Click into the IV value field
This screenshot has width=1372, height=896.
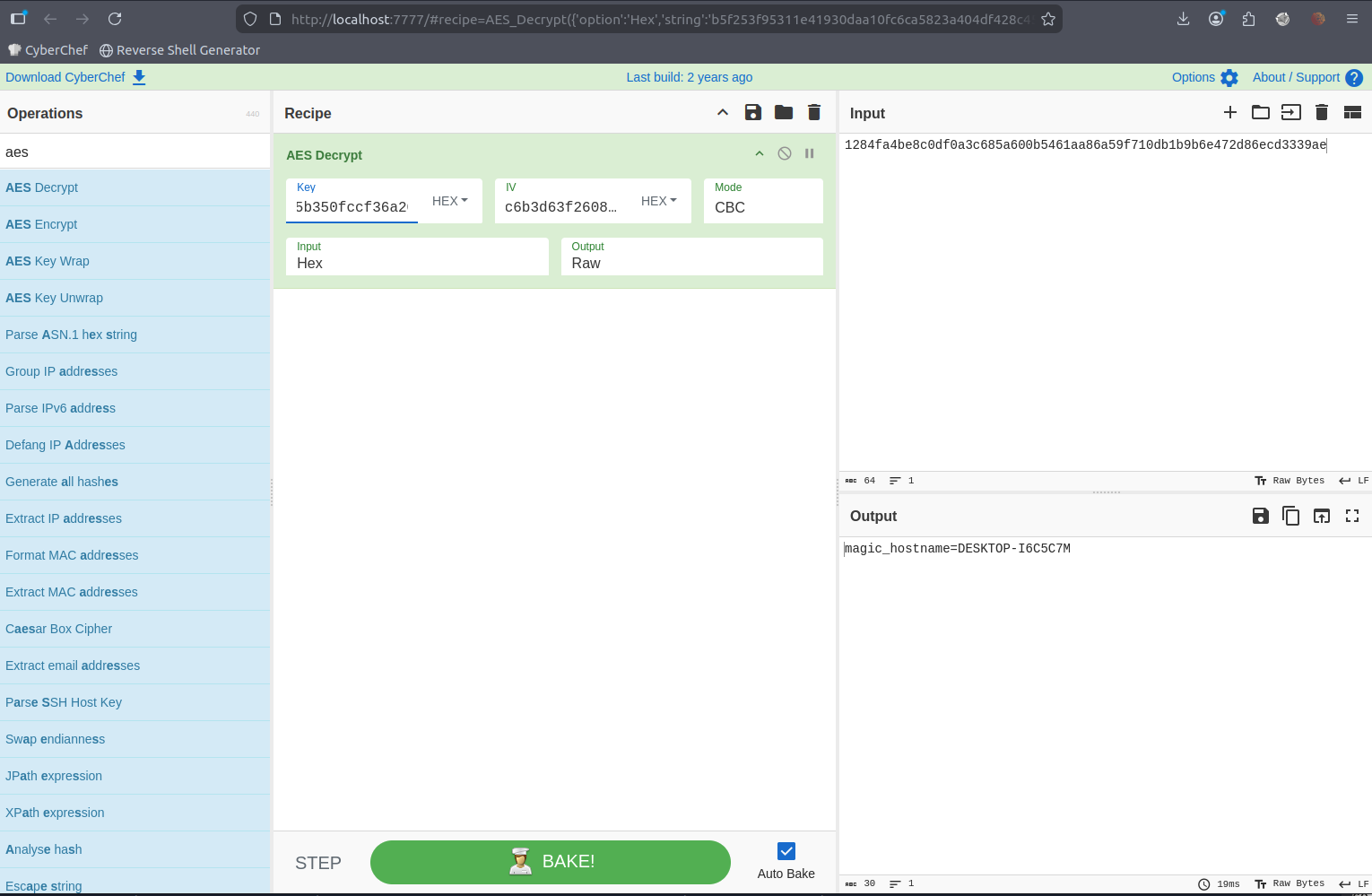(561, 207)
